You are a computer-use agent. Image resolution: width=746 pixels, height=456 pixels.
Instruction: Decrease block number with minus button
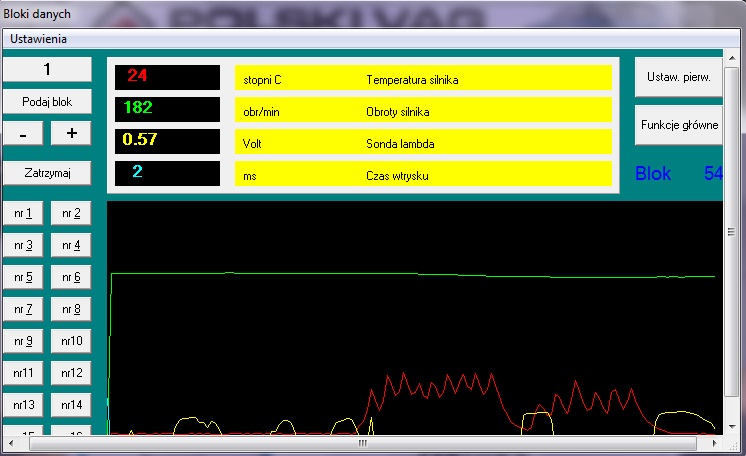click(24, 133)
